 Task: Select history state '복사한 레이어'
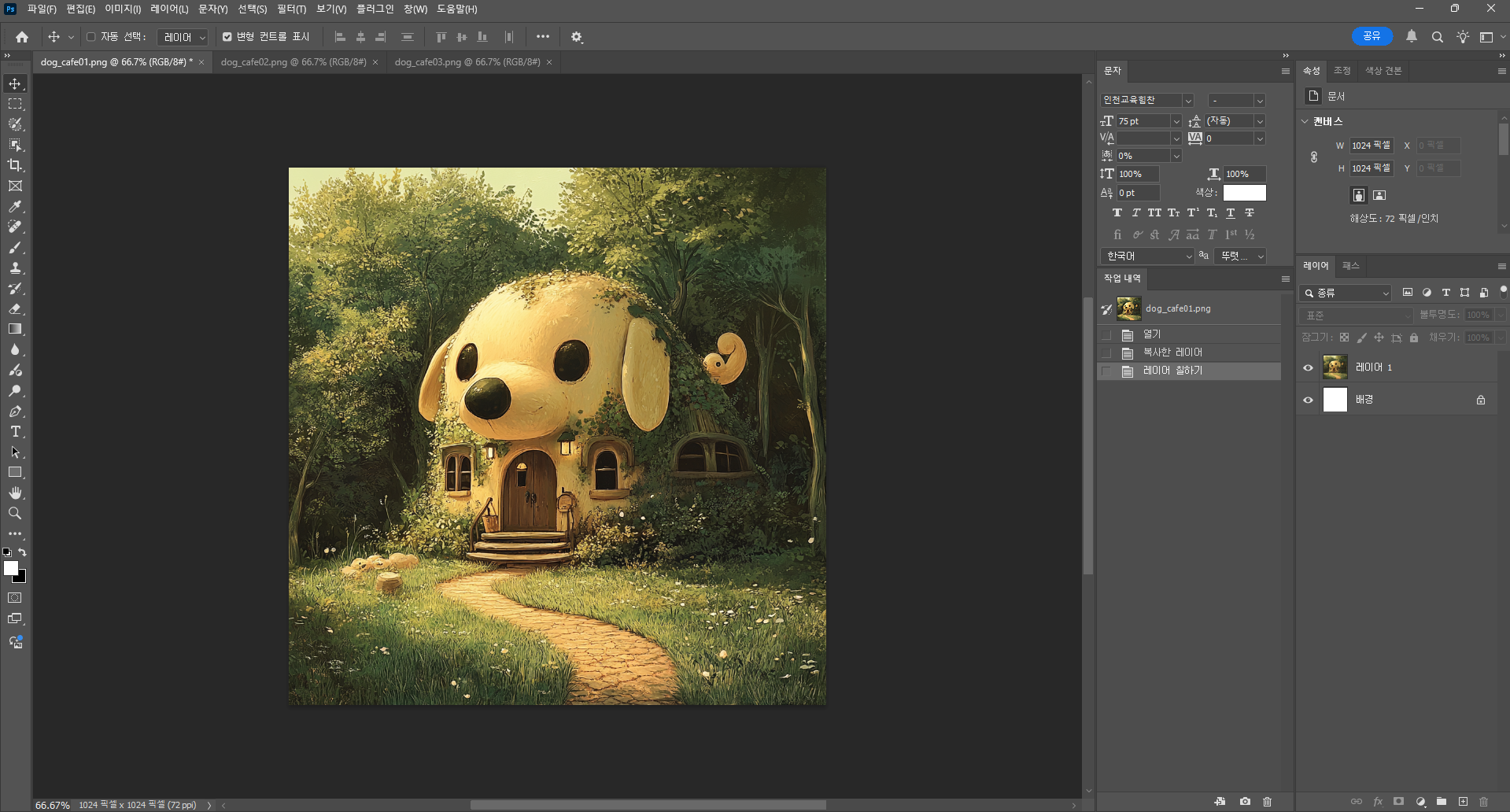1189,352
